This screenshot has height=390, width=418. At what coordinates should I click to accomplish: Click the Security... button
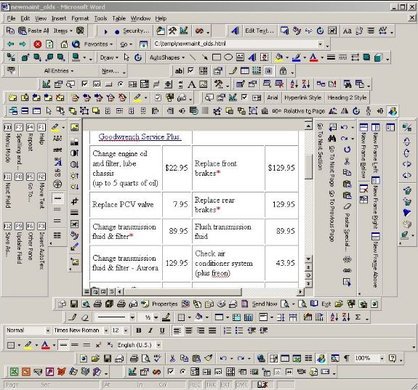tap(132, 31)
